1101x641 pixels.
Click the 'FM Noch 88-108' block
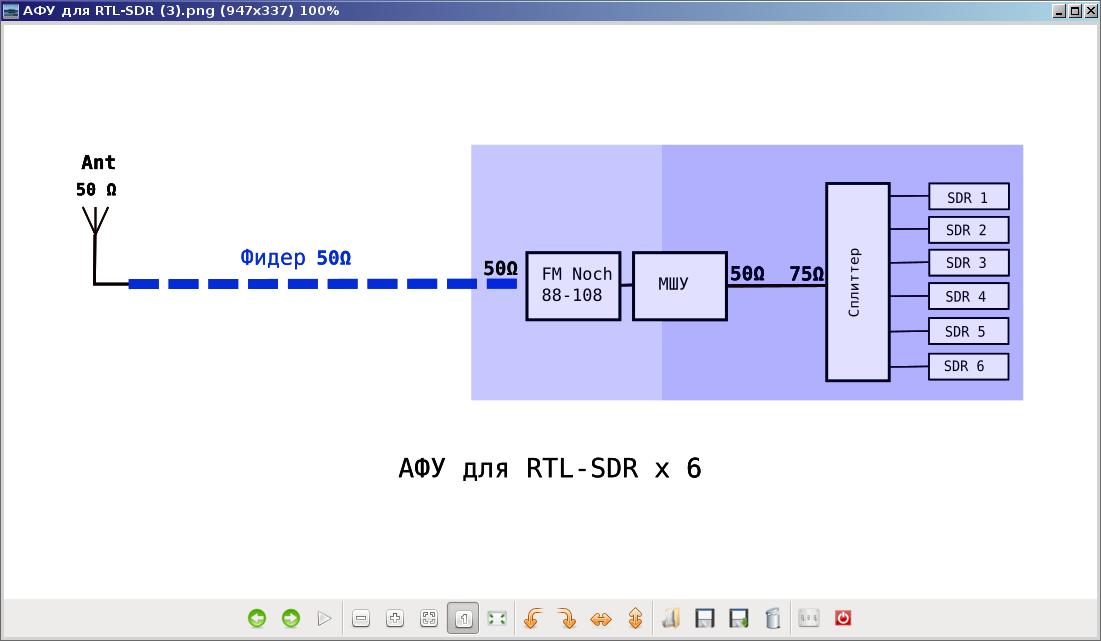pos(573,286)
